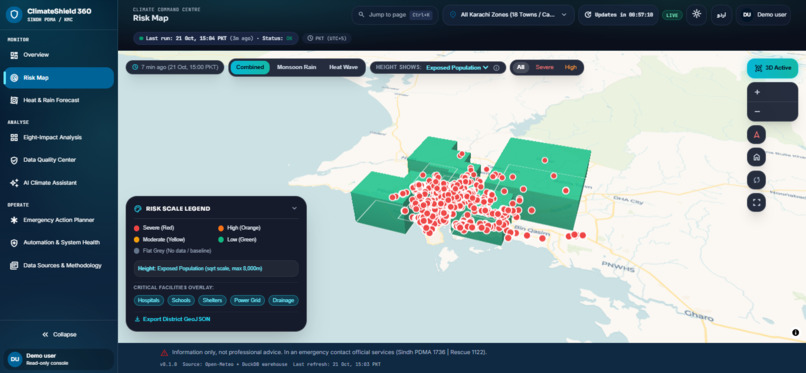Click the info icon beside Exposed Population
The height and width of the screenshot is (373, 806).
pyautogui.click(x=497, y=68)
